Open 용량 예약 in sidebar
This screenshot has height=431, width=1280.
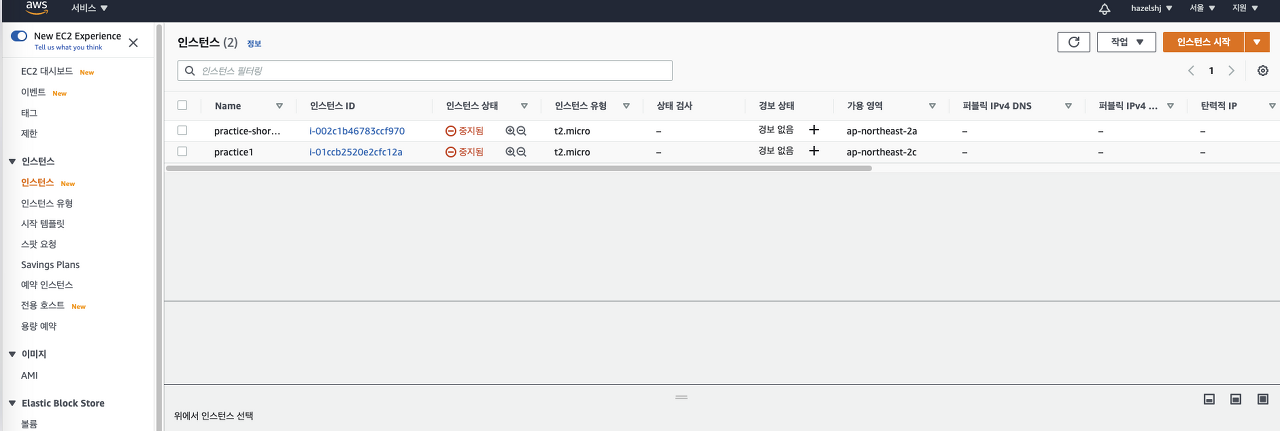[x=38, y=326]
